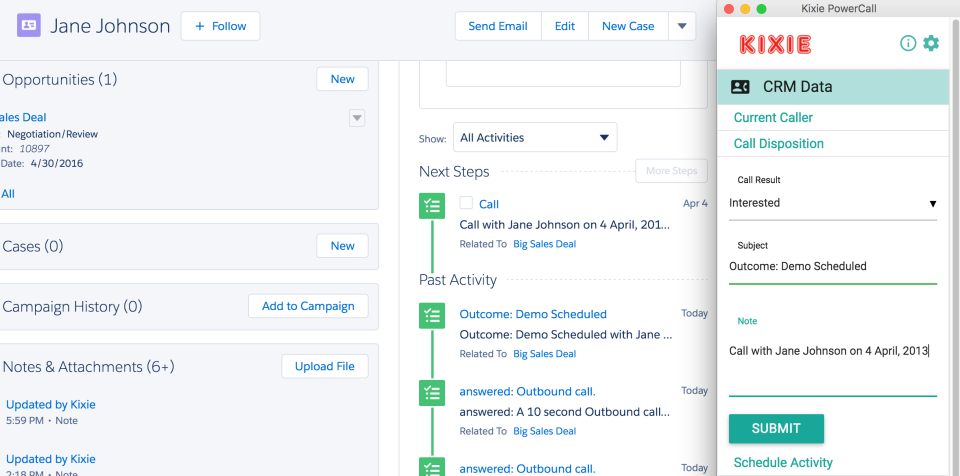The height and width of the screenshot is (476, 960).
Task: Click the Subject field in Kixie
Action: pos(833,266)
